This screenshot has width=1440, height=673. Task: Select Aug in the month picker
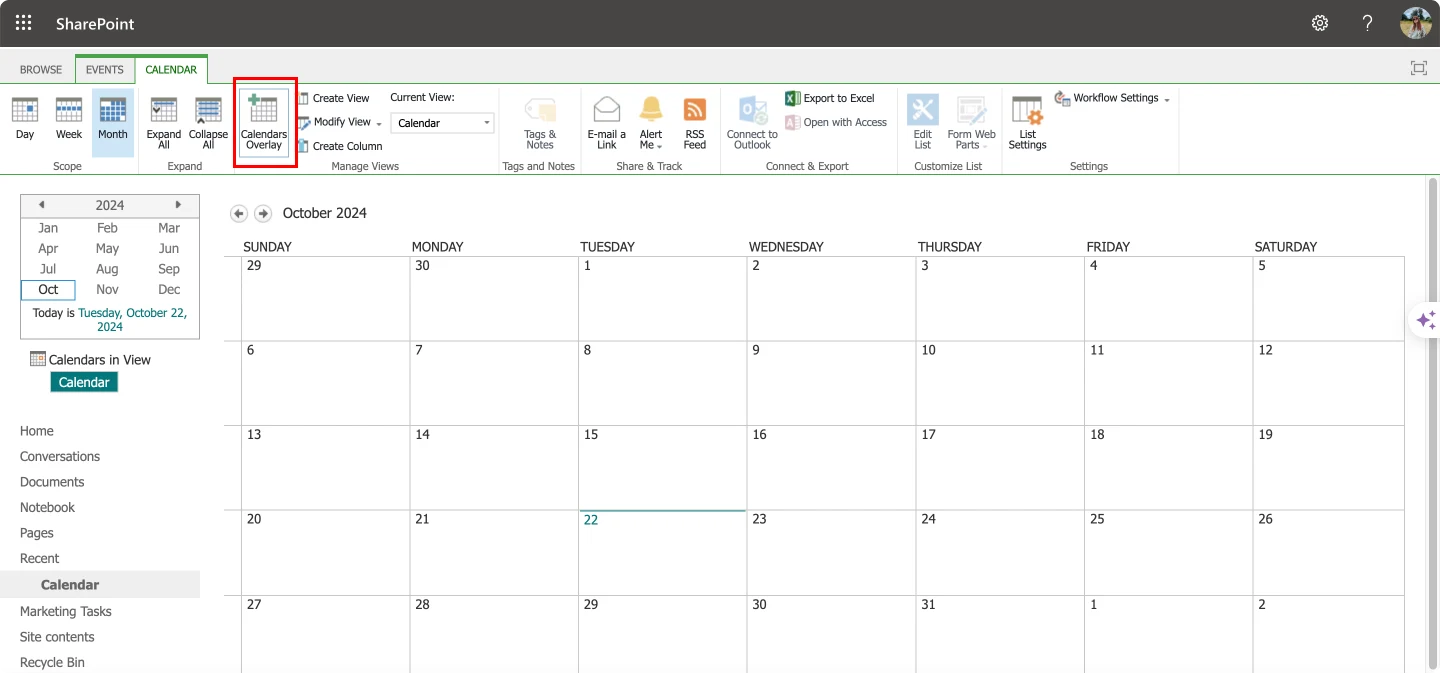pos(108,269)
